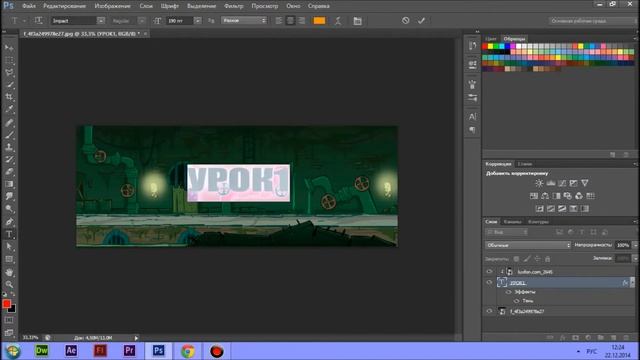Open the font size dropdown arrow
Image resolution: width=640 pixels, height=360 pixels.
198,20
